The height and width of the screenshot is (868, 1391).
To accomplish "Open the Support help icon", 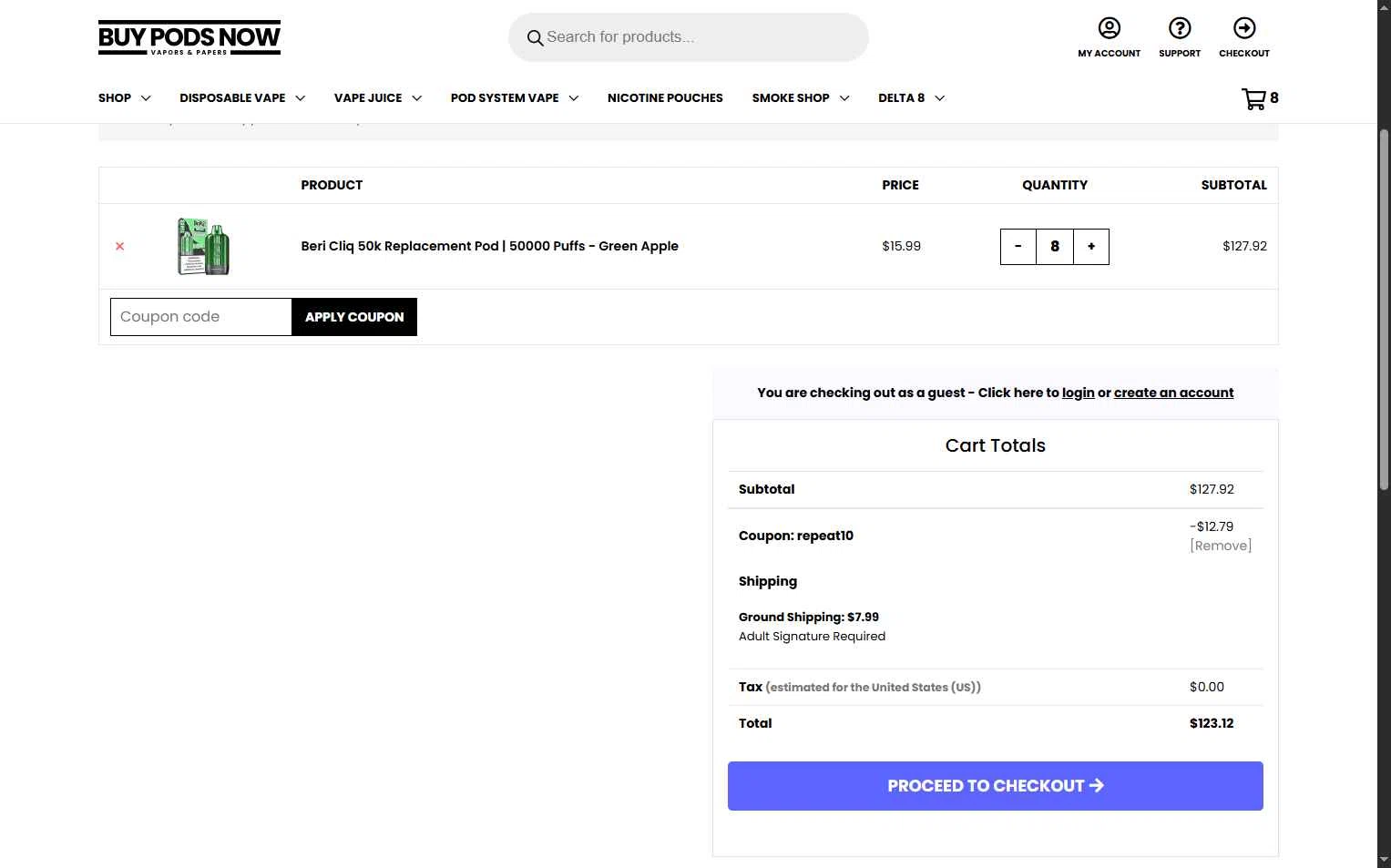I will [x=1180, y=28].
